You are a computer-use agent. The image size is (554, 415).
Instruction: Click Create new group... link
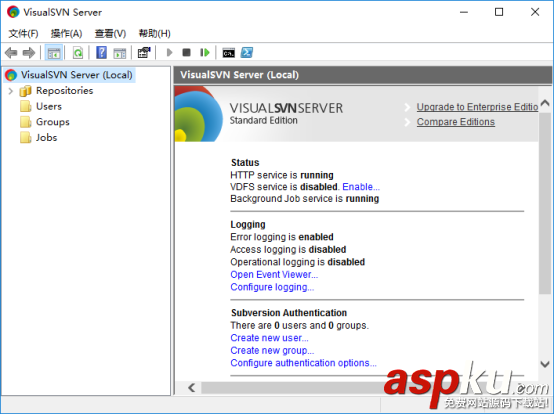tap(272, 351)
